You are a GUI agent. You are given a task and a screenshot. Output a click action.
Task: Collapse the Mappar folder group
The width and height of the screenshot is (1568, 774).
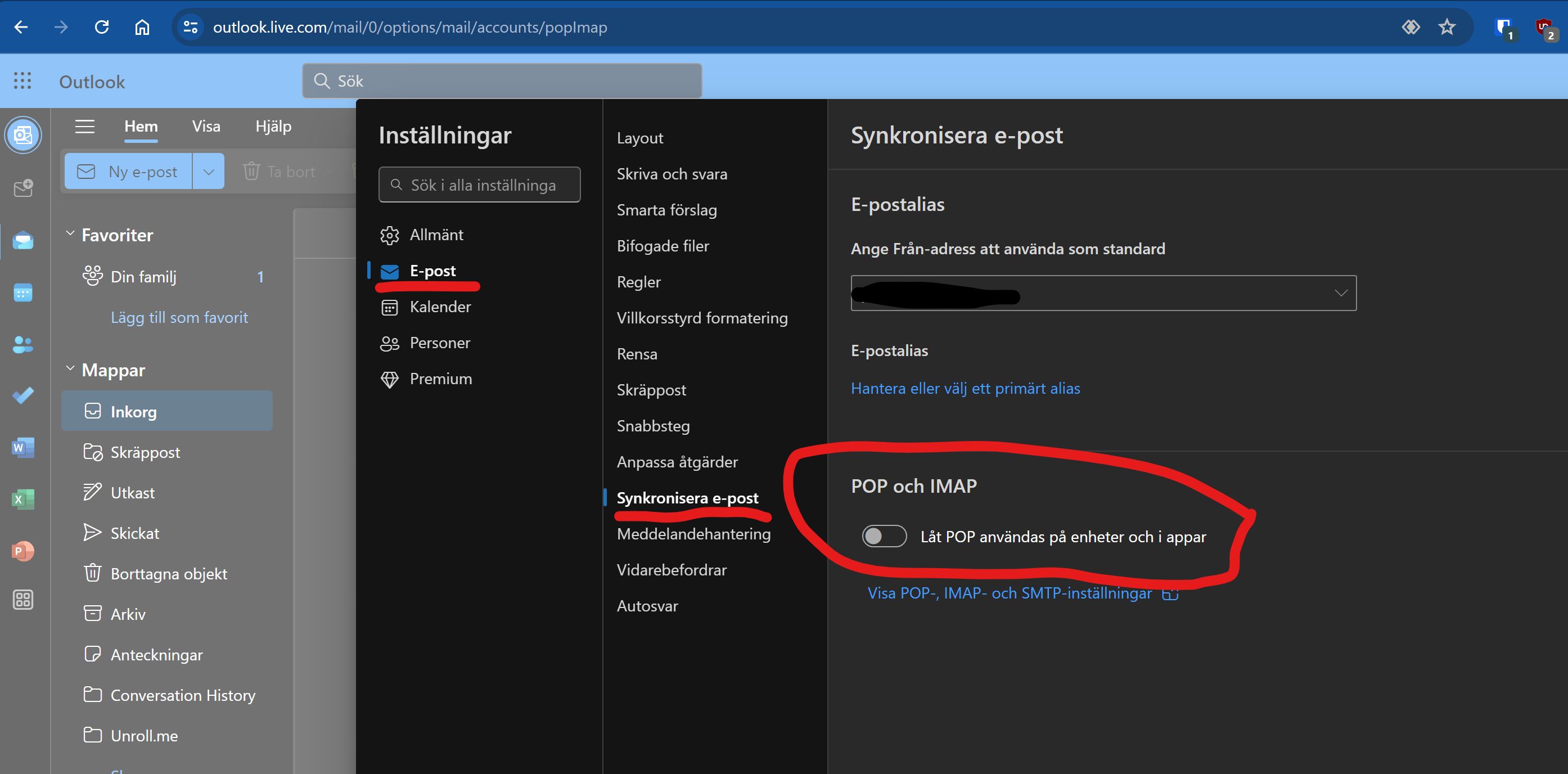click(70, 370)
